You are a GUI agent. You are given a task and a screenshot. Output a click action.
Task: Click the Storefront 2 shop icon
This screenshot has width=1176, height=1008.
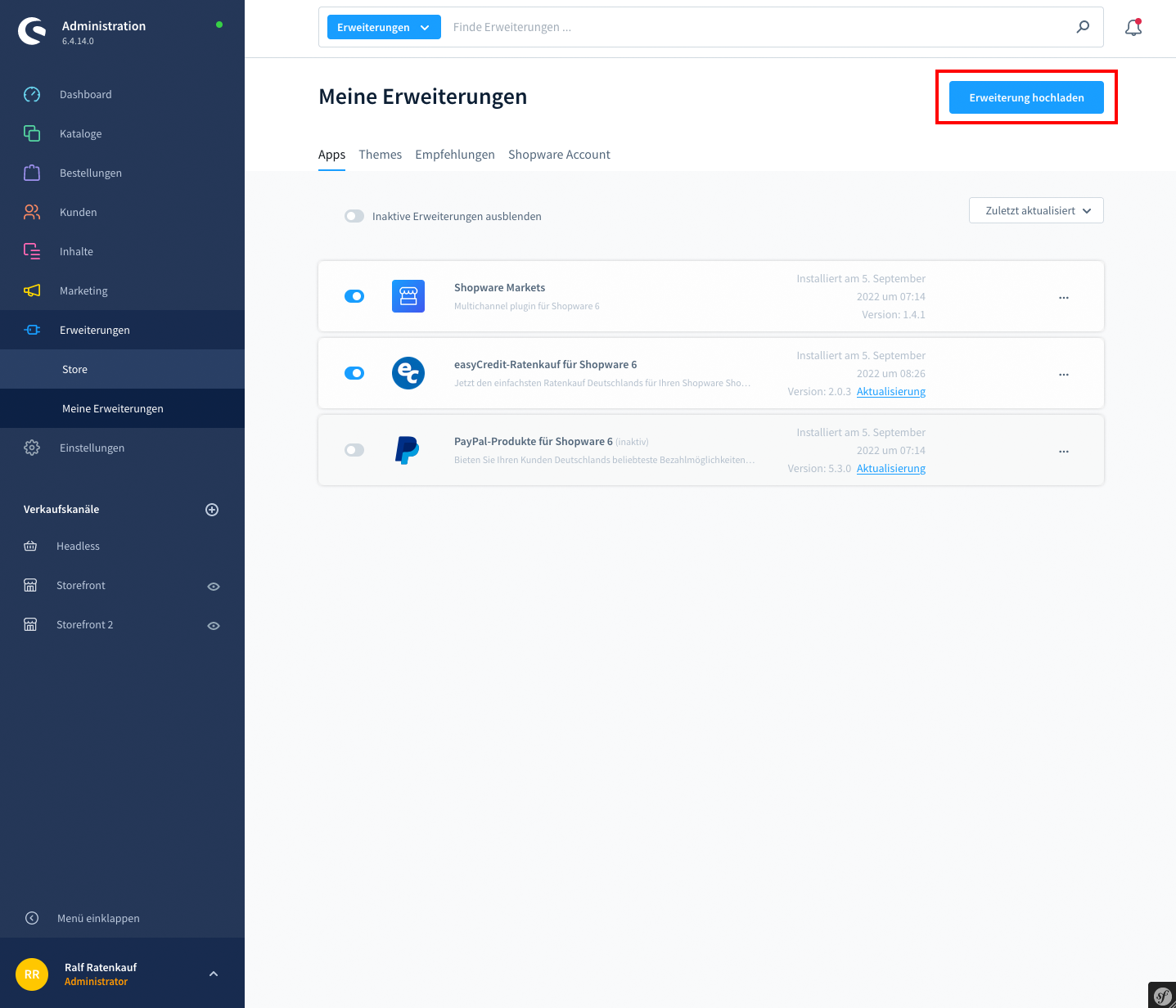tap(30, 624)
